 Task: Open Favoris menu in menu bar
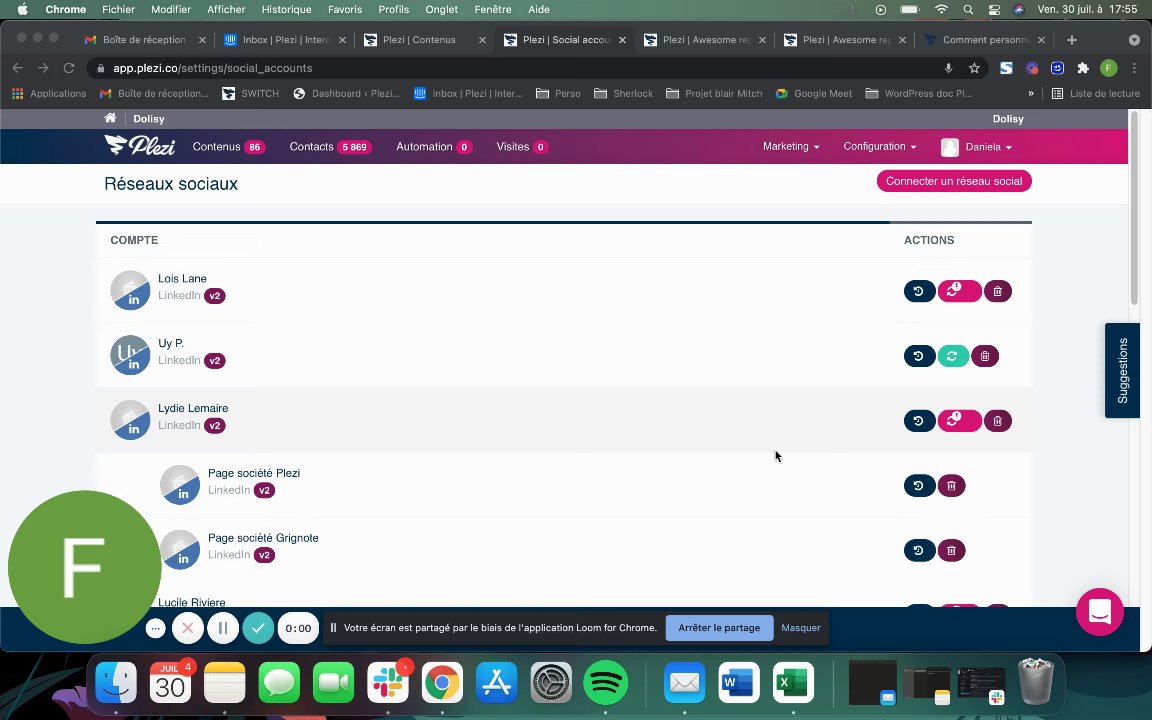345,10
